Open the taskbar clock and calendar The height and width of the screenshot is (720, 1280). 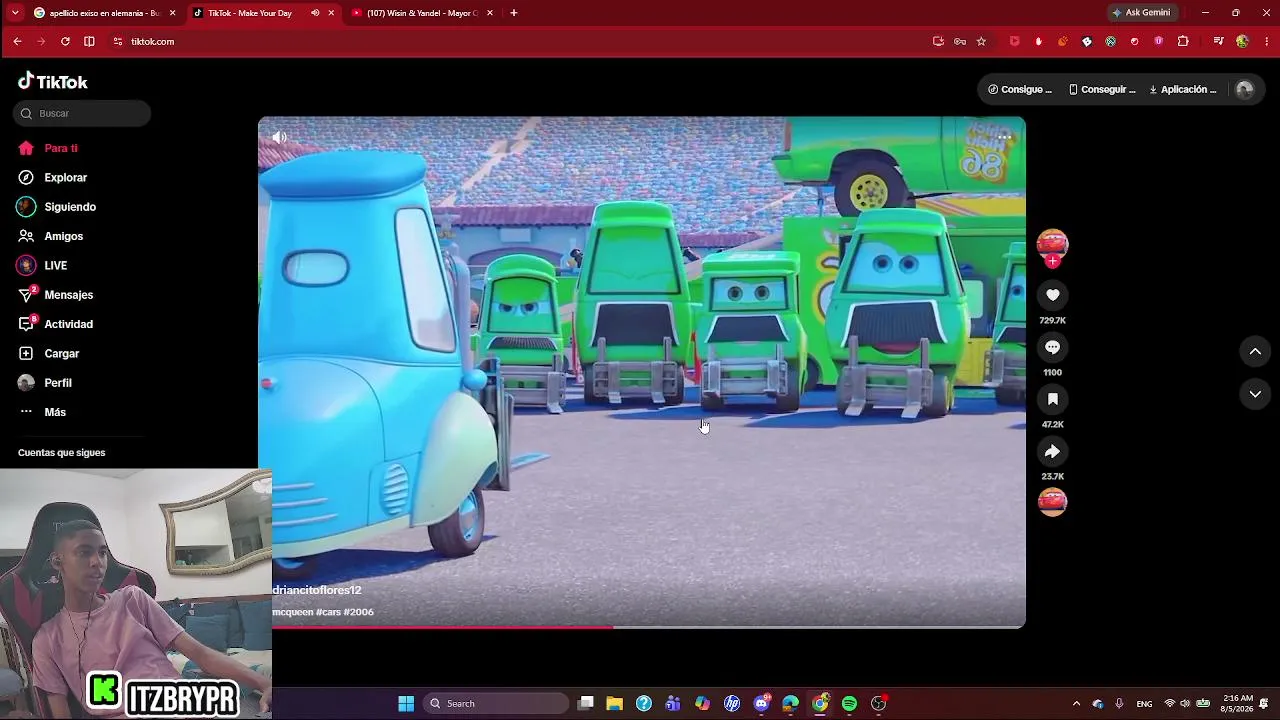[x=1237, y=703]
